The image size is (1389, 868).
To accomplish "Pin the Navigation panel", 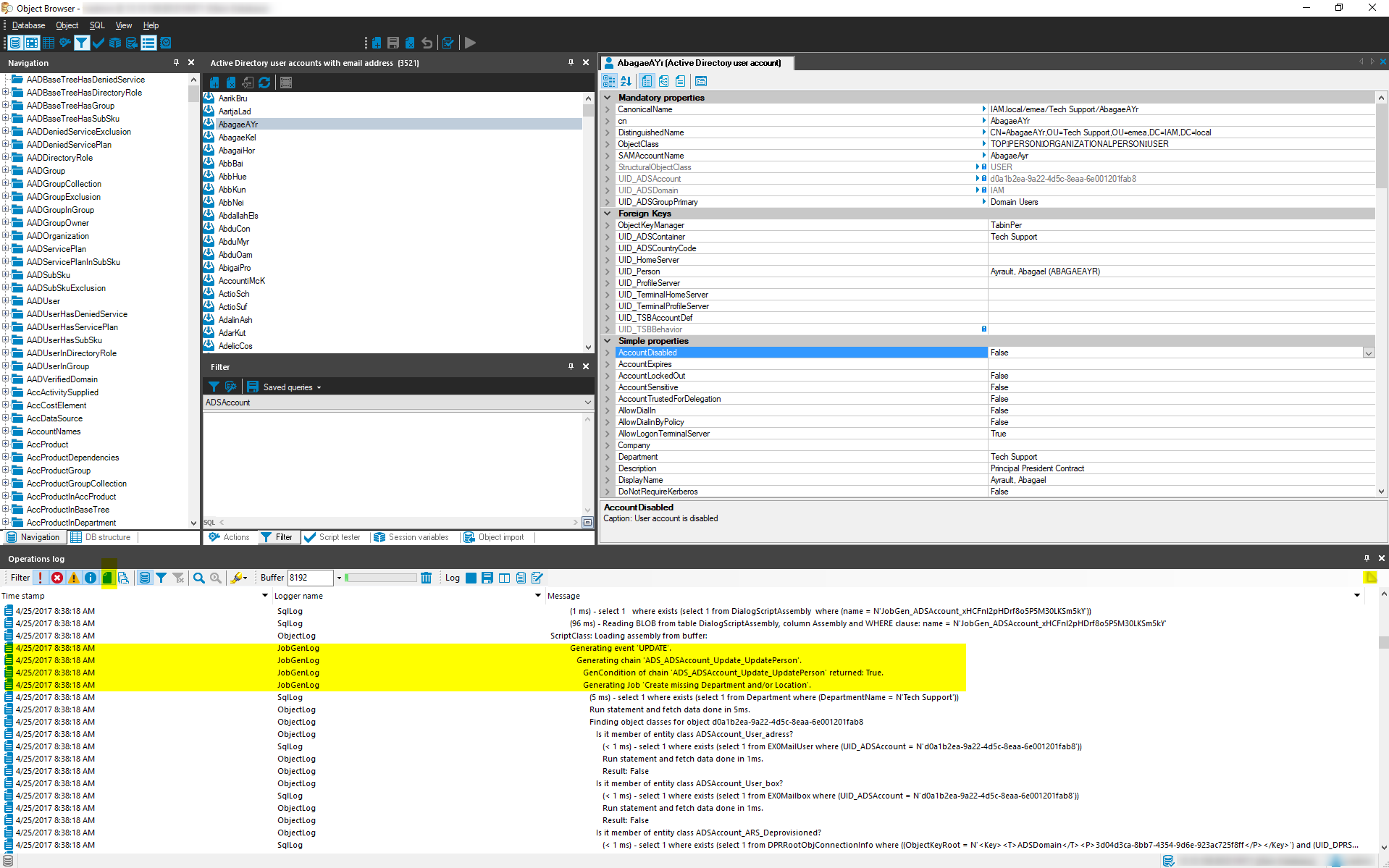I will (176, 63).
